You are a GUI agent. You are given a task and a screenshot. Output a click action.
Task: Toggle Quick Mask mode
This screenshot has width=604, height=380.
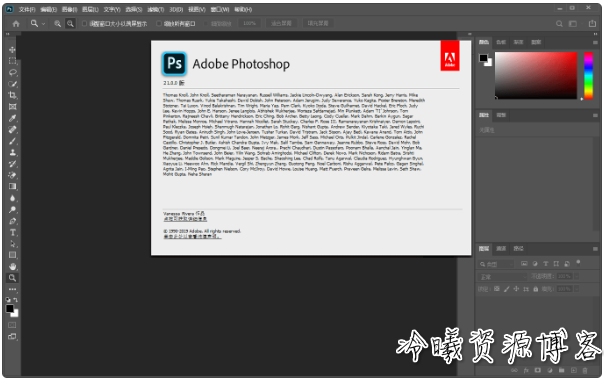tap(12, 325)
